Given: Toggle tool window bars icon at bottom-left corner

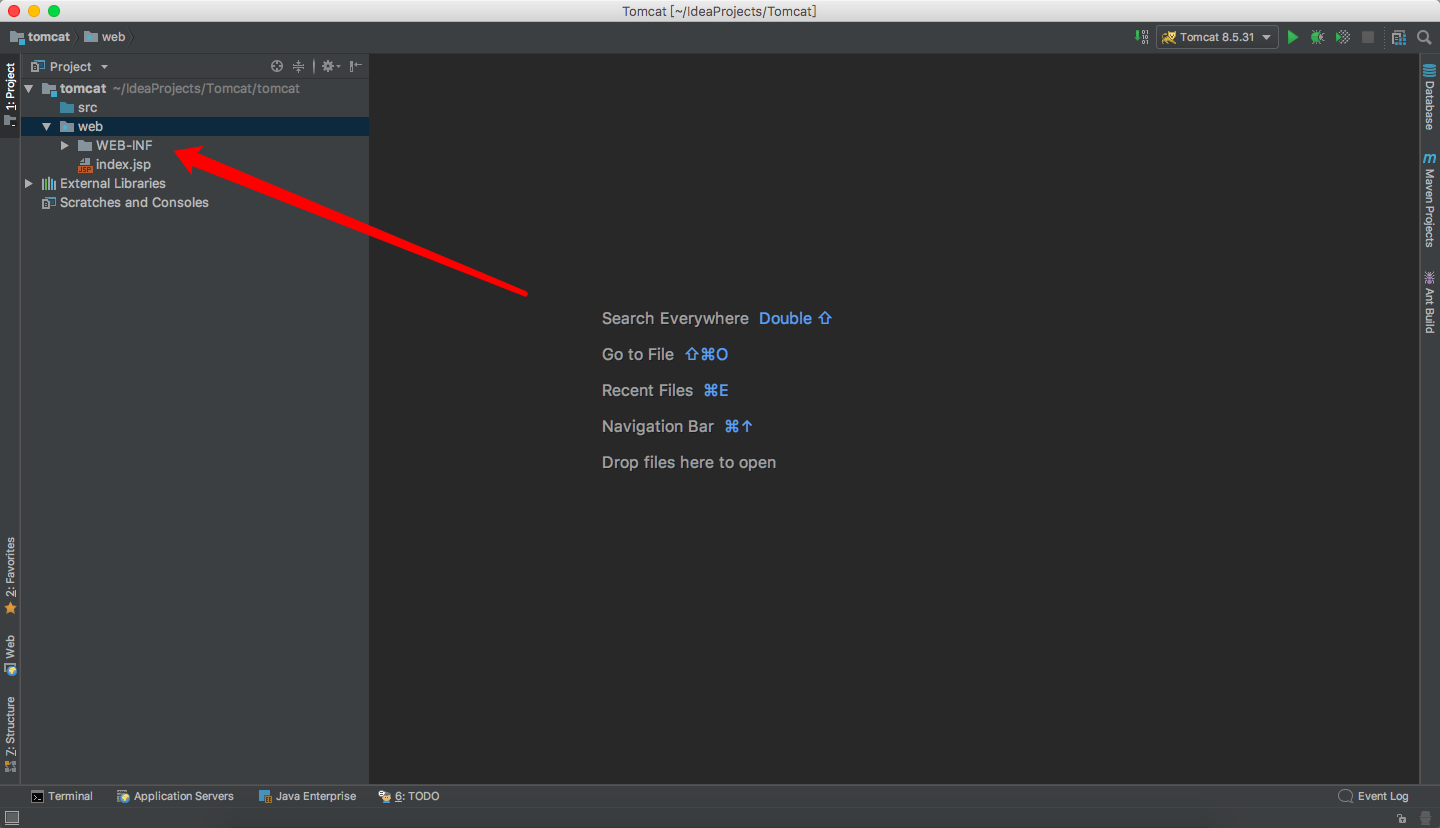Looking at the screenshot, I should click(11, 818).
